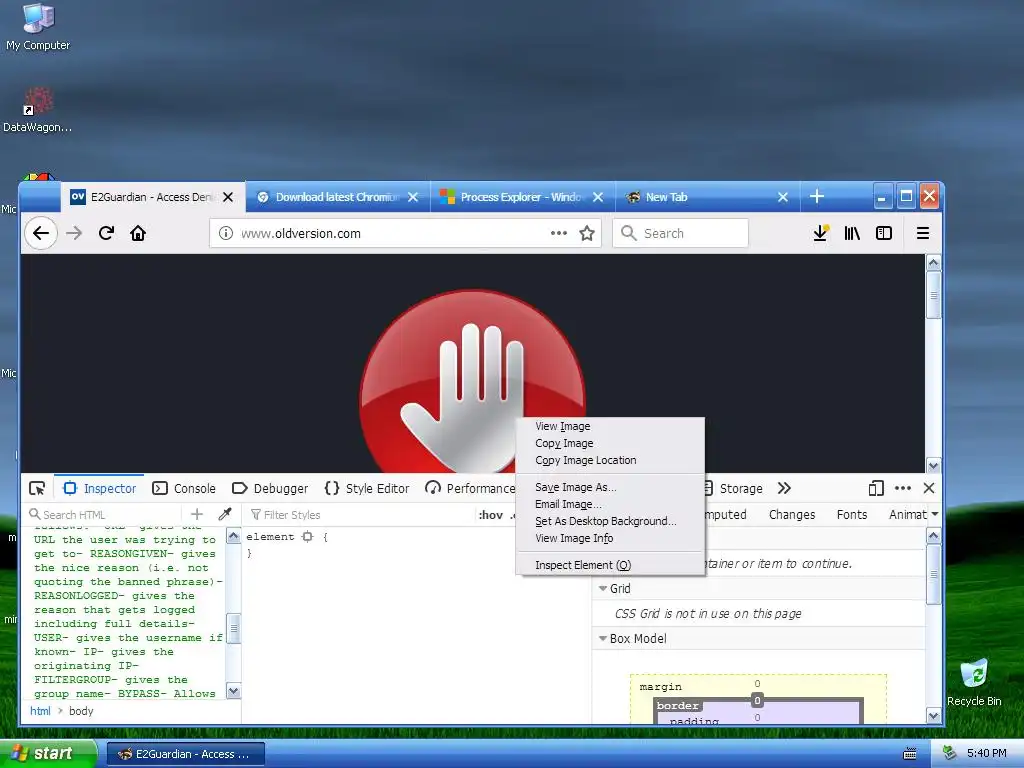Activate the element picker in devtools
Screen dimensions: 1024x768
[x=37, y=488]
